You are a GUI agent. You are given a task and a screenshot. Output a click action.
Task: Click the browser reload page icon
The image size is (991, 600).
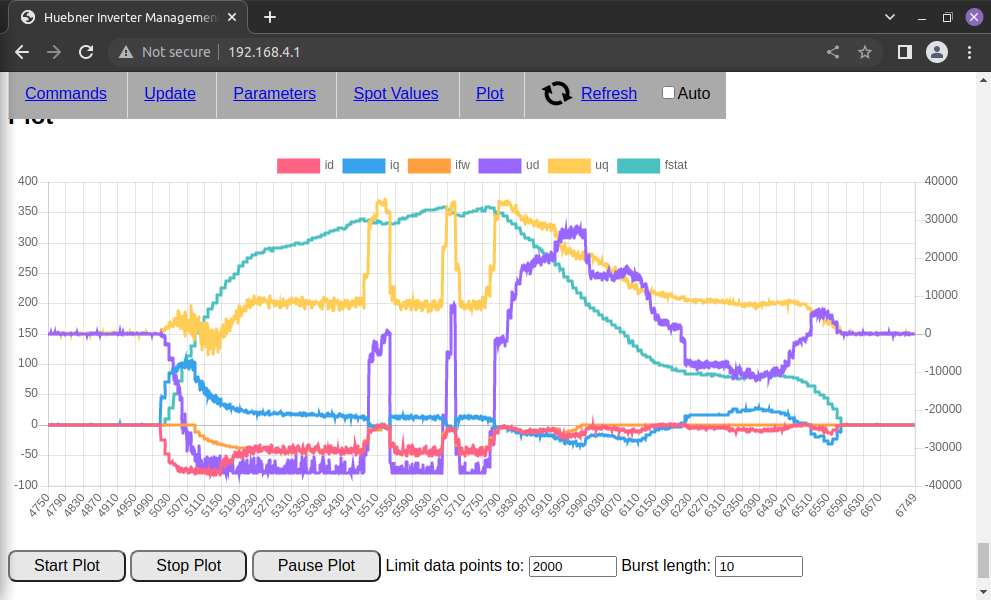point(86,52)
